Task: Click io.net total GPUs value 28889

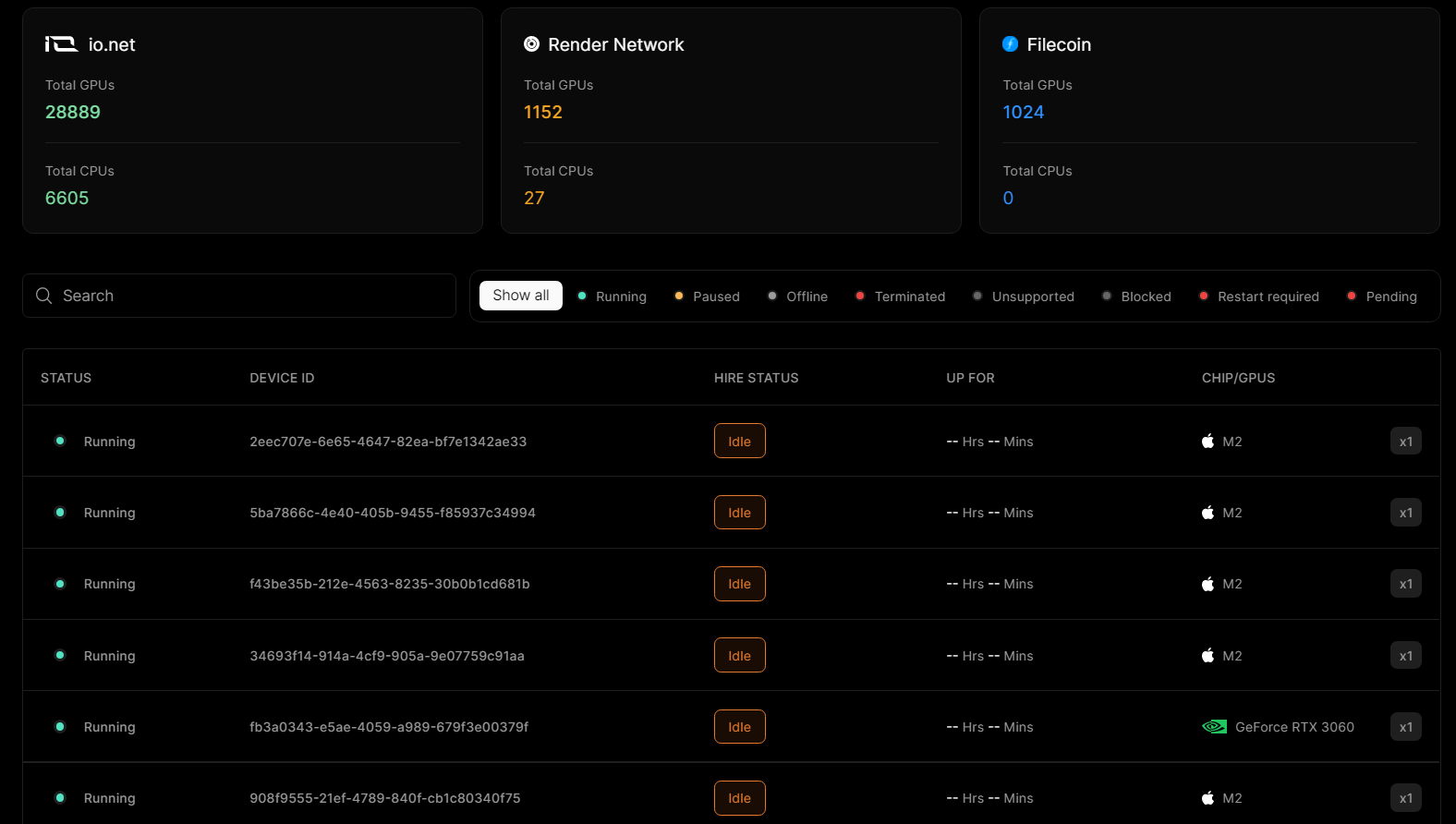Action: (x=73, y=112)
